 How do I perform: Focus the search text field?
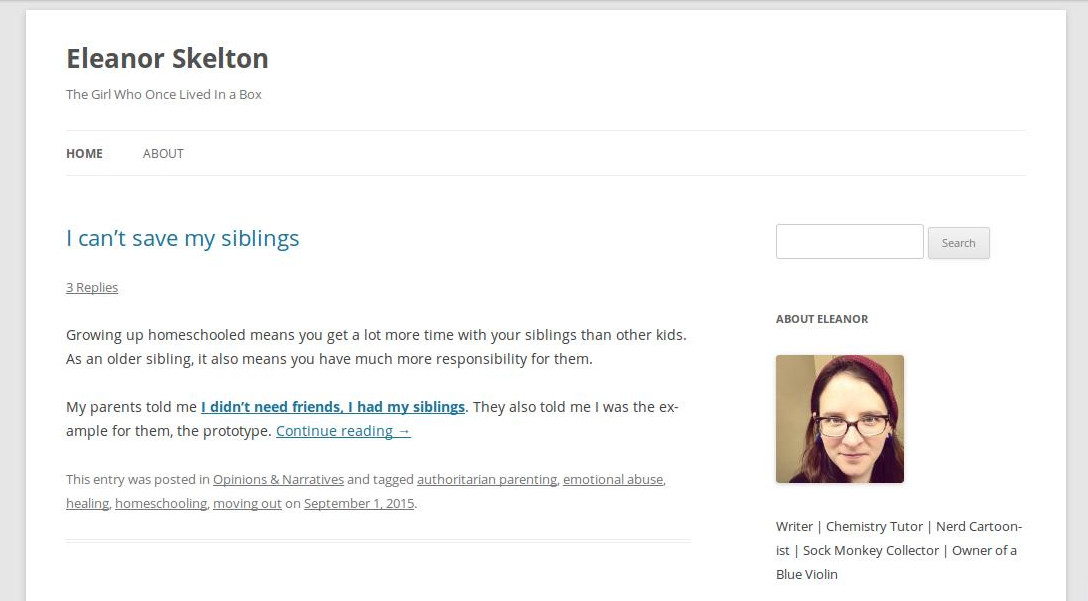849,242
